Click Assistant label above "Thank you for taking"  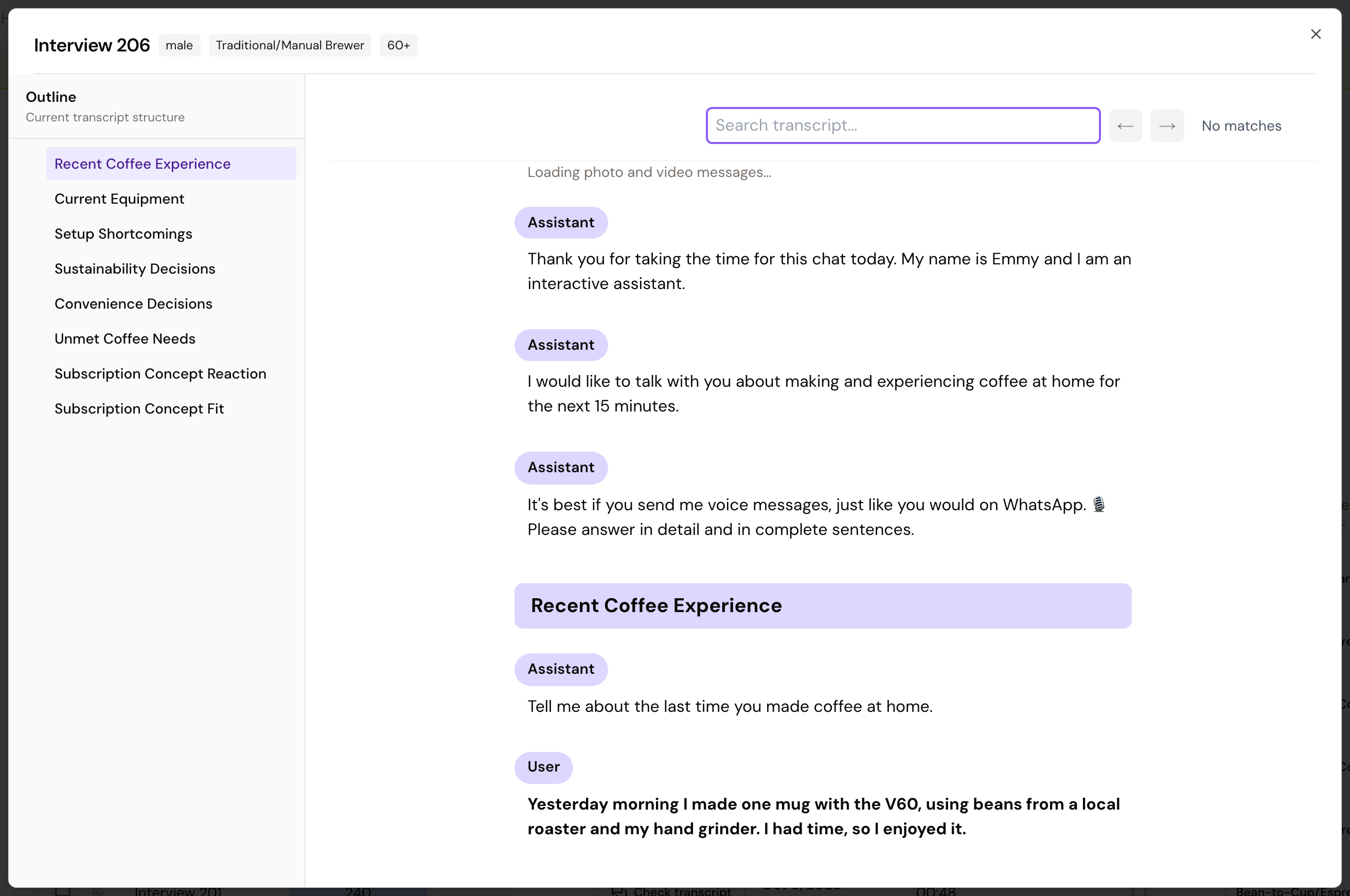click(x=561, y=222)
